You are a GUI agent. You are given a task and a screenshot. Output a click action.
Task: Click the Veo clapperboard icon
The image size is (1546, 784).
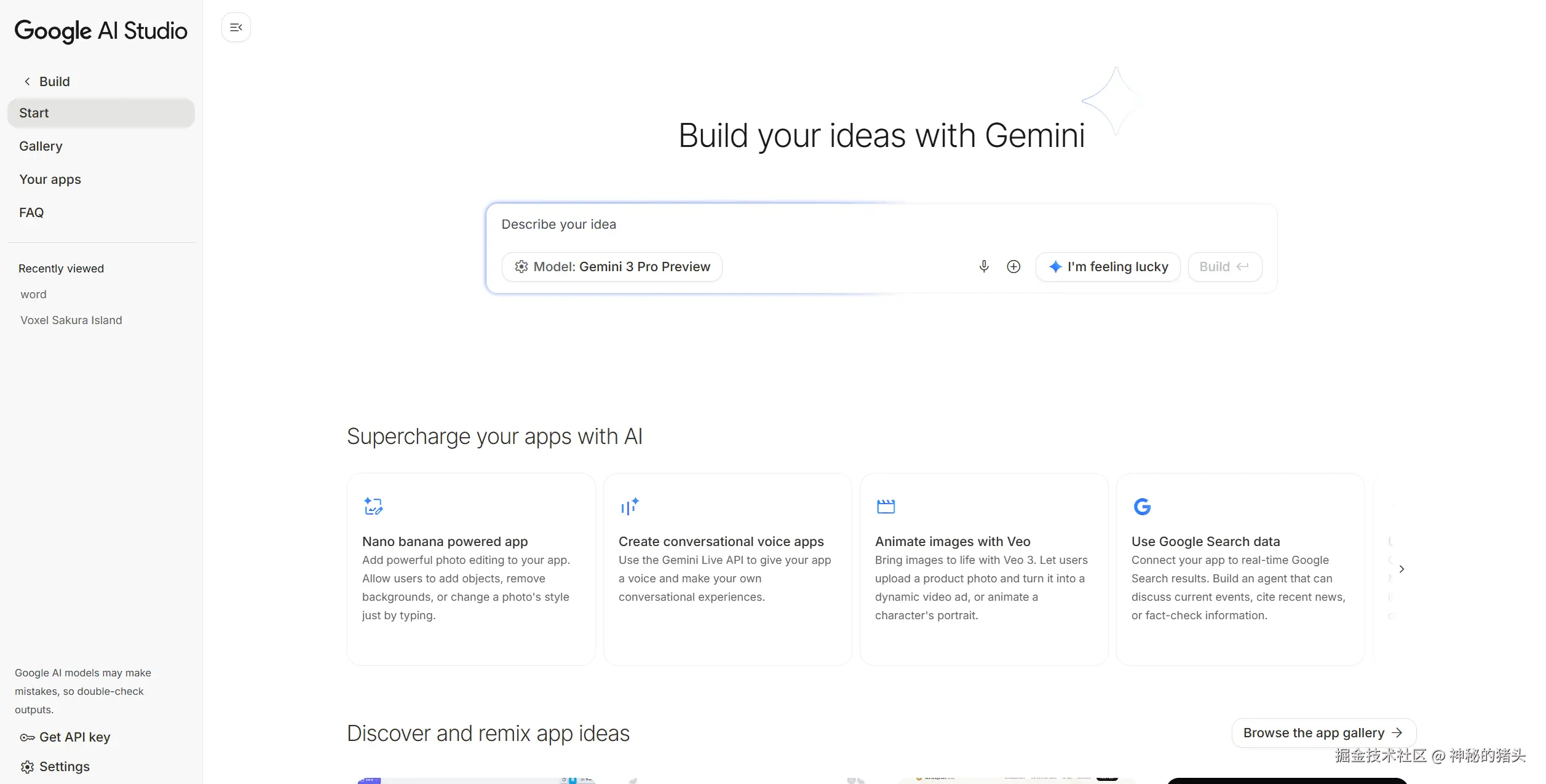886,506
